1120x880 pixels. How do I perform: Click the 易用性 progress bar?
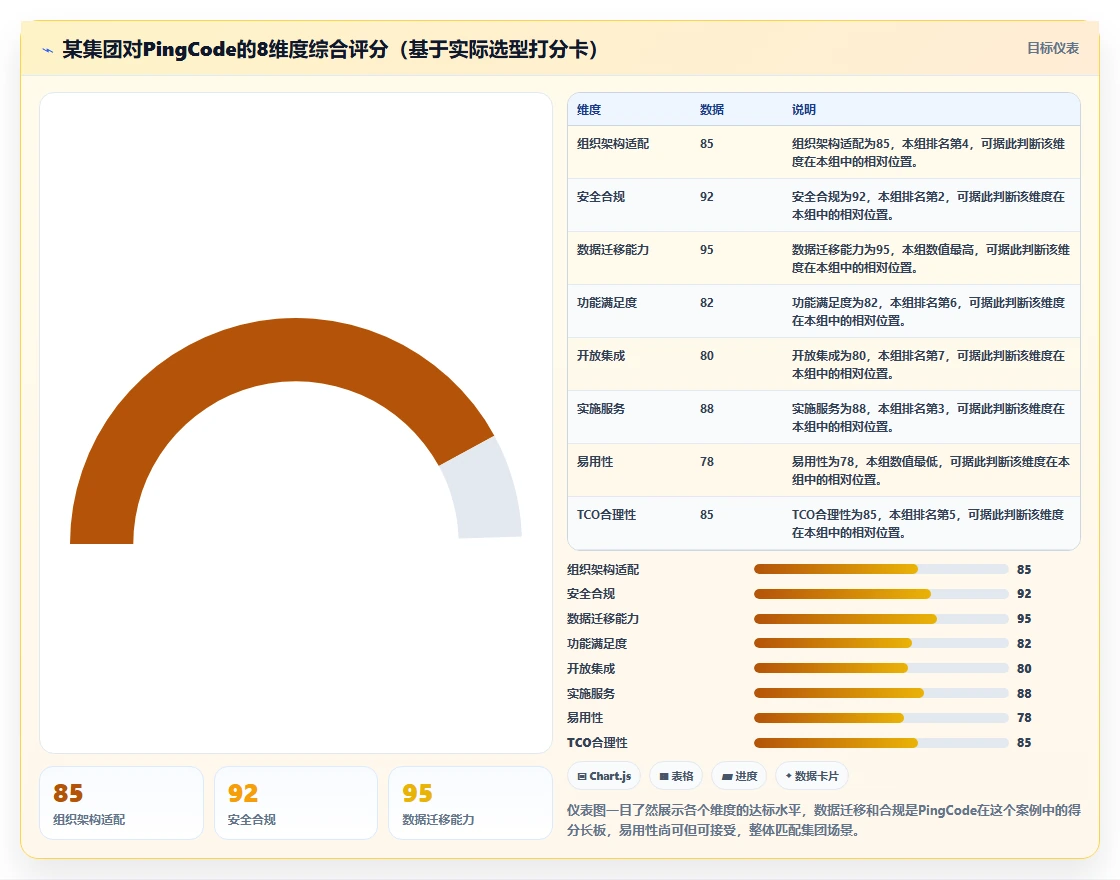click(x=881, y=718)
